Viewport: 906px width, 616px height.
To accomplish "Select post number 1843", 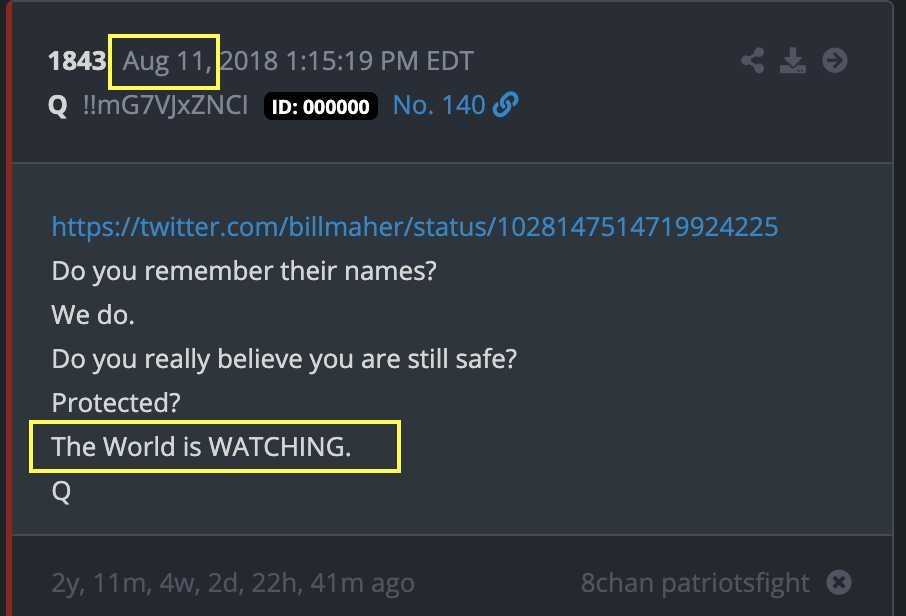I will click(x=77, y=61).
